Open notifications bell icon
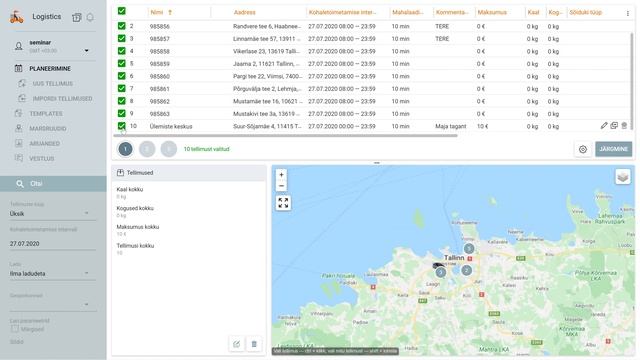 tap(90, 17)
